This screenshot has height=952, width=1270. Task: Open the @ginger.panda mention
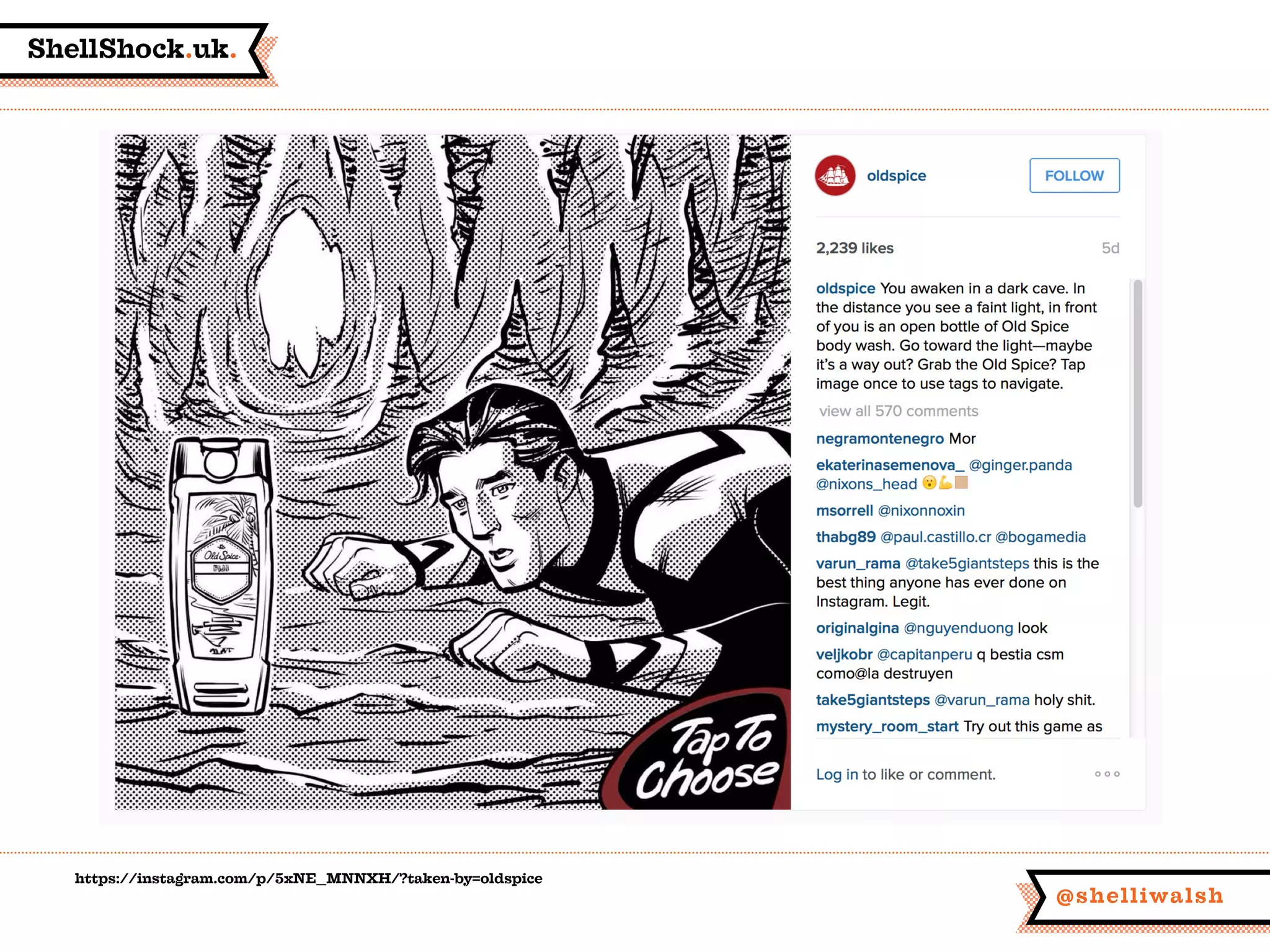point(1020,465)
